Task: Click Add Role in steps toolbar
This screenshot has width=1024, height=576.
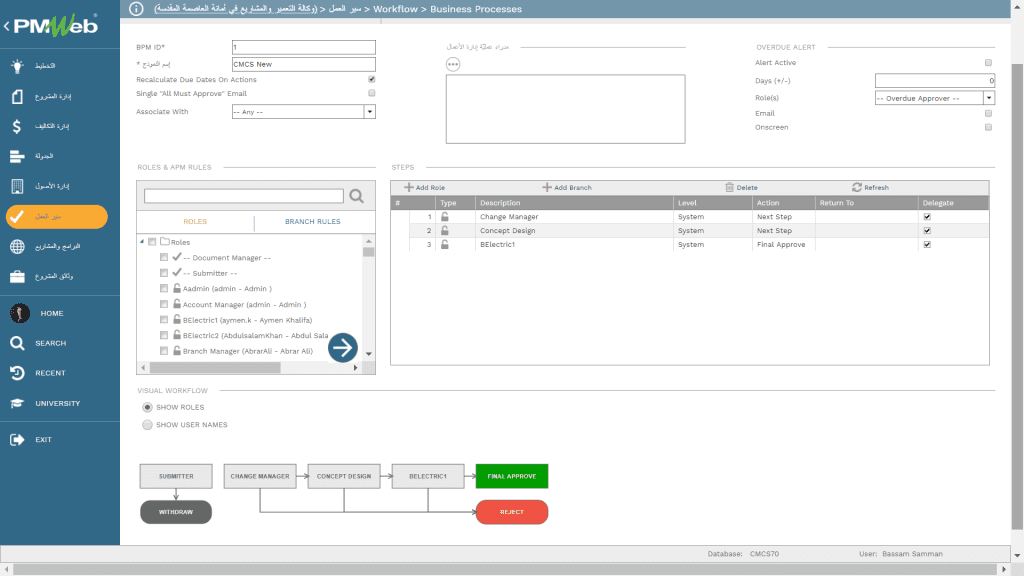Action: coord(424,187)
